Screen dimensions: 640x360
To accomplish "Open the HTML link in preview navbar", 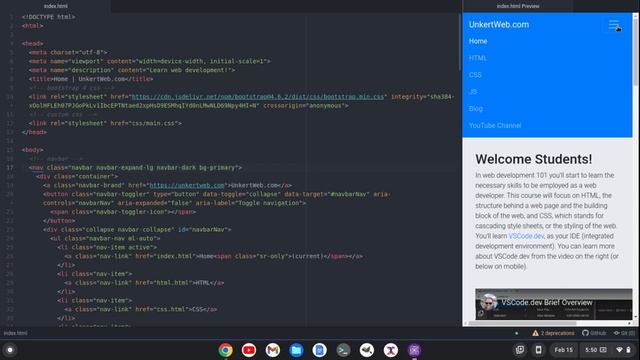I will click(x=478, y=58).
